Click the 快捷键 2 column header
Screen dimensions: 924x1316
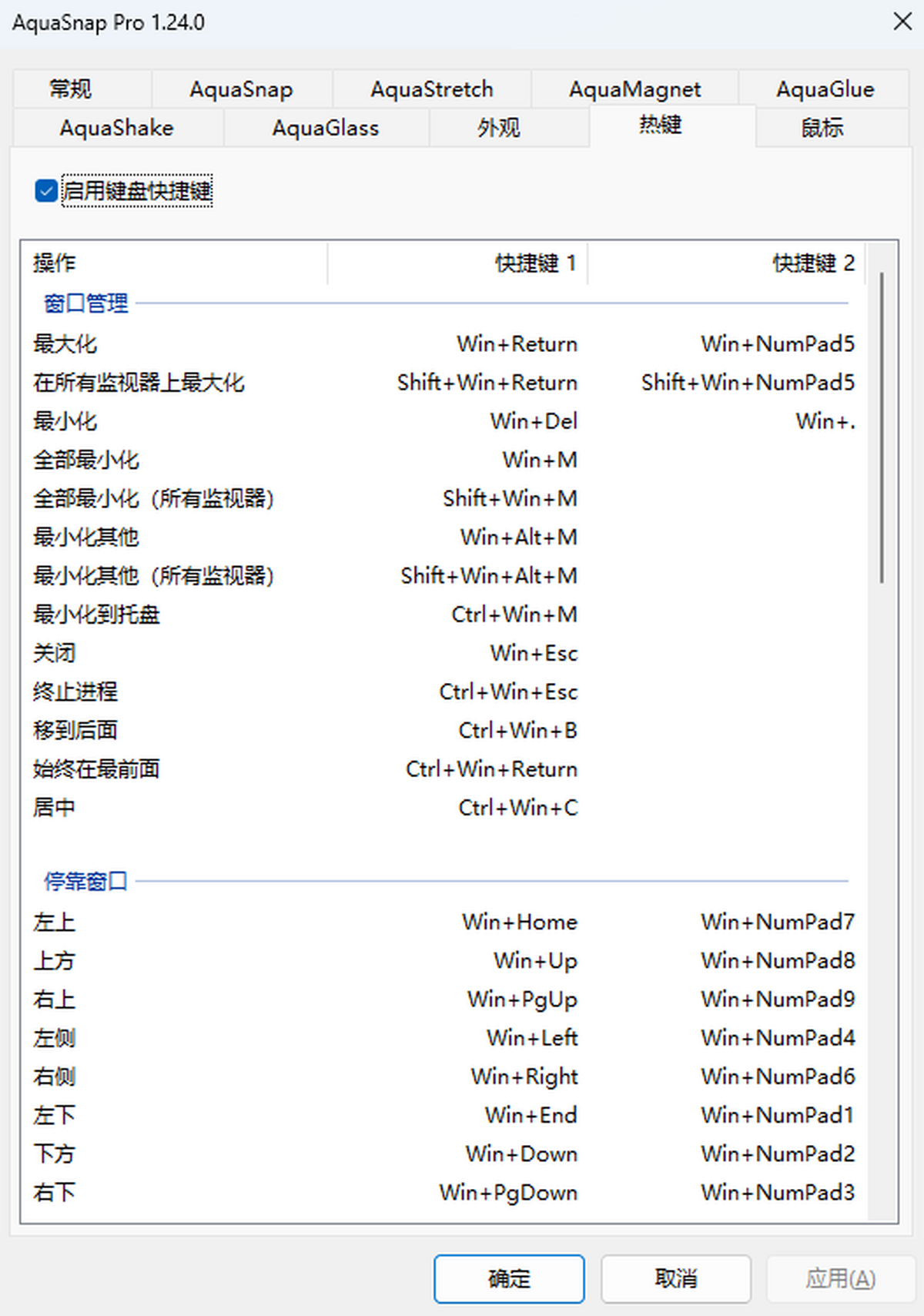coord(727,263)
